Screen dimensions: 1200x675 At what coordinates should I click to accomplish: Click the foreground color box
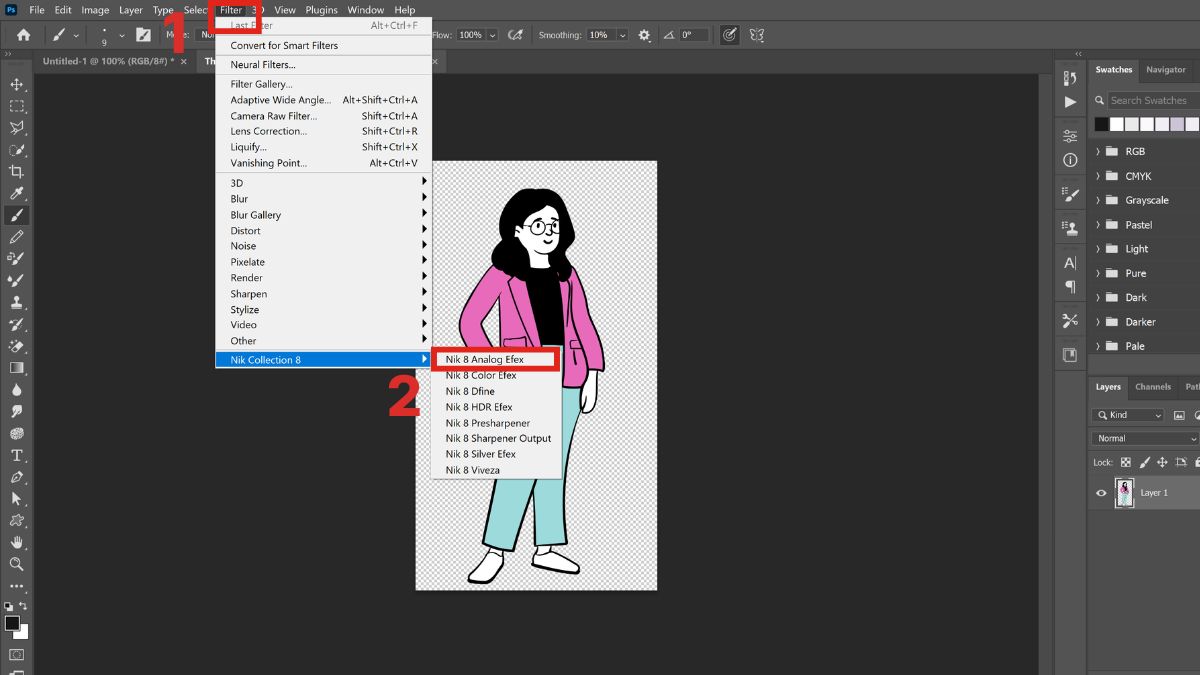12,623
